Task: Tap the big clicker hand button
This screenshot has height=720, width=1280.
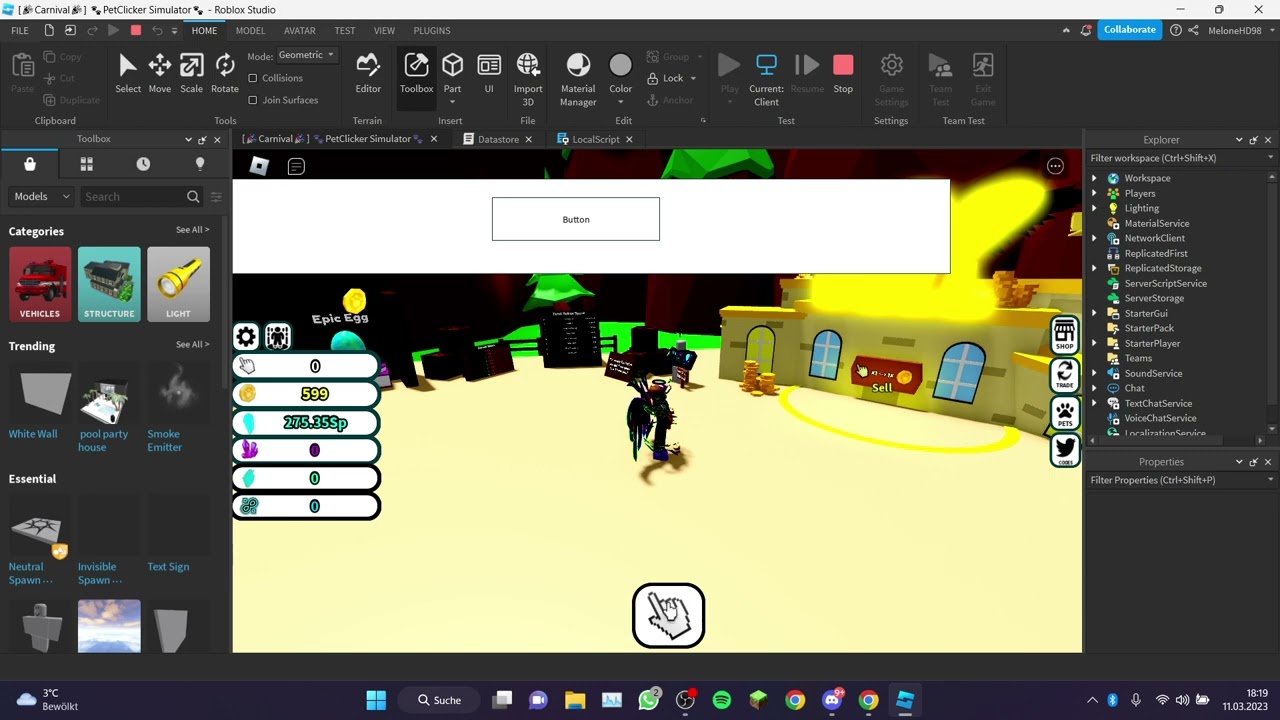Action: pos(669,616)
